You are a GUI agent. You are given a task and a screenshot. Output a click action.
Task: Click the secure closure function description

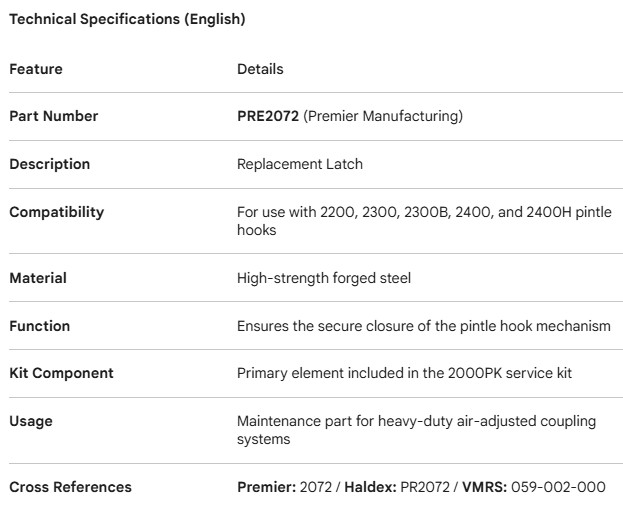pyautogui.click(x=423, y=326)
